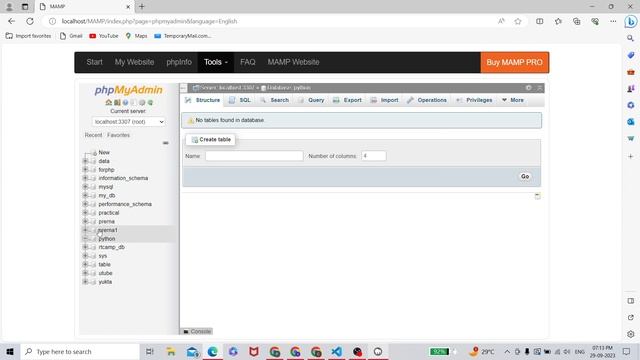Expand the utube database node
This screenshot has width=640, height=360.
(x=85, y=273)
